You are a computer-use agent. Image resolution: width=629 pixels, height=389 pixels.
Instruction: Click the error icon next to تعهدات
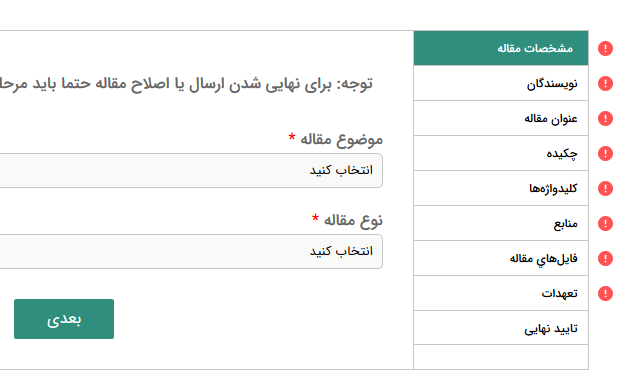[x=605, y=293]
